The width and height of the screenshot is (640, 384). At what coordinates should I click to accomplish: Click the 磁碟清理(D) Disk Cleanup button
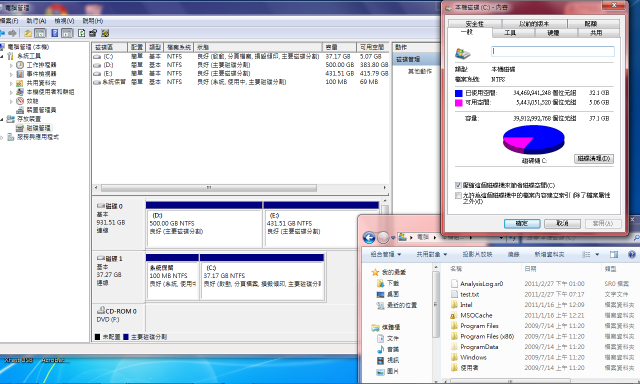pos(594,158)
